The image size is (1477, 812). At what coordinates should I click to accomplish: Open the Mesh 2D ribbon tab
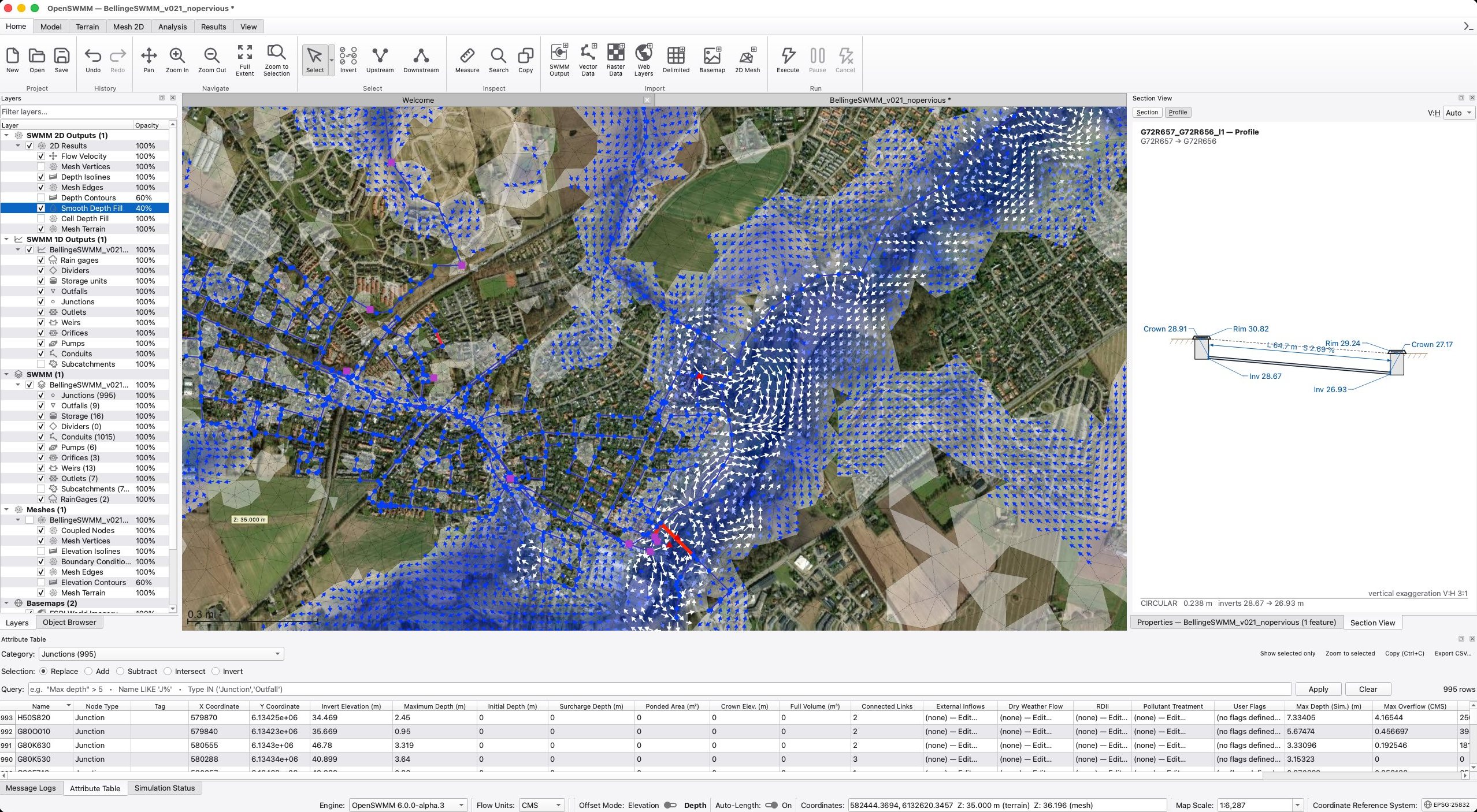128,27
